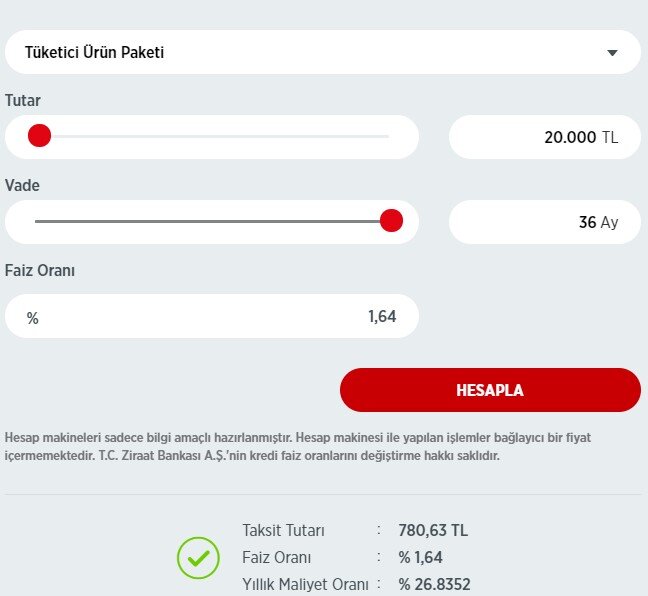Click the Tutar slider red handle

click(x=39, y=136)
